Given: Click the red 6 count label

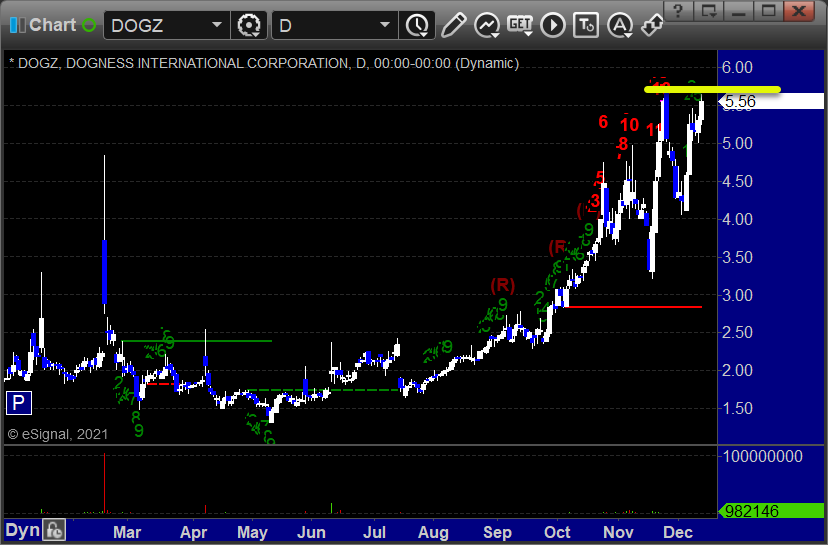Looking at the screenshot, I should click(x=603, y=122).
